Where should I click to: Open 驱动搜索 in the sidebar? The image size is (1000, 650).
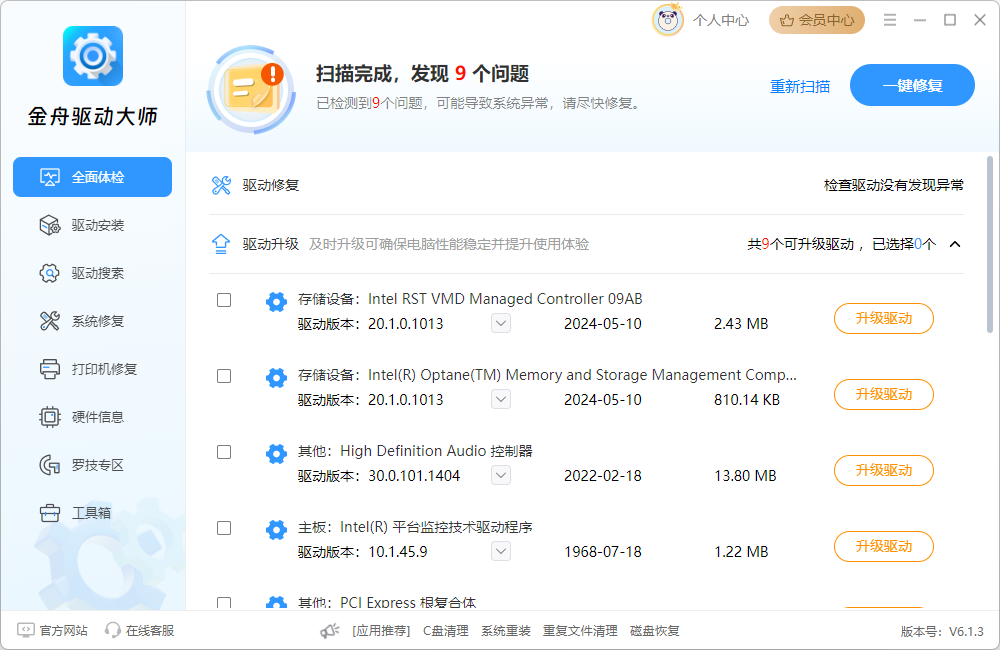92,273
